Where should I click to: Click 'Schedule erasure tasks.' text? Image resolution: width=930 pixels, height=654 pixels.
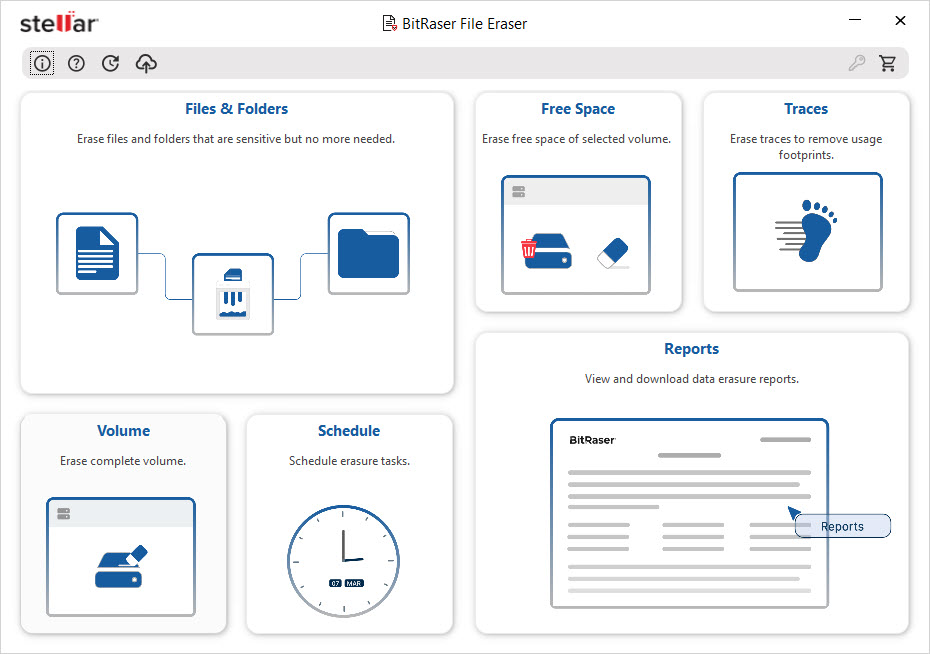[349, 461]
